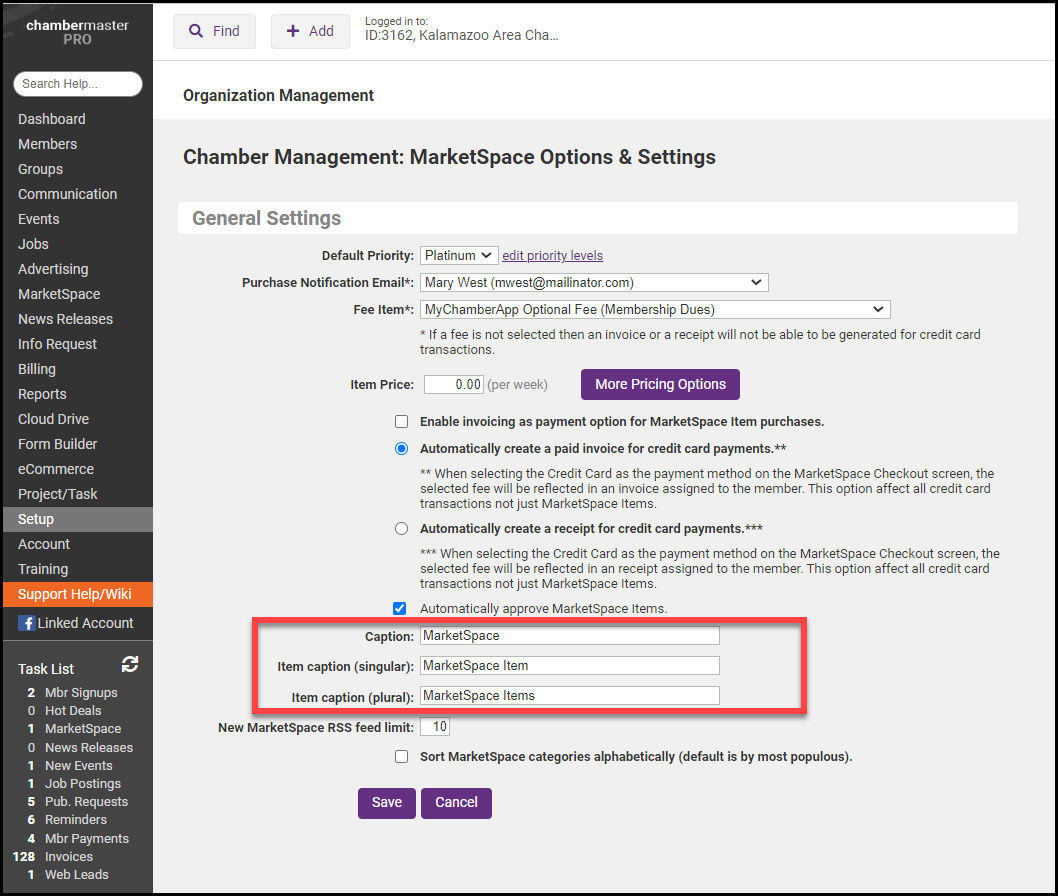Click the Facebook Linked Account icon
Screen dimensions: 1058x896
pyautogui.click(x=26, y=623)
